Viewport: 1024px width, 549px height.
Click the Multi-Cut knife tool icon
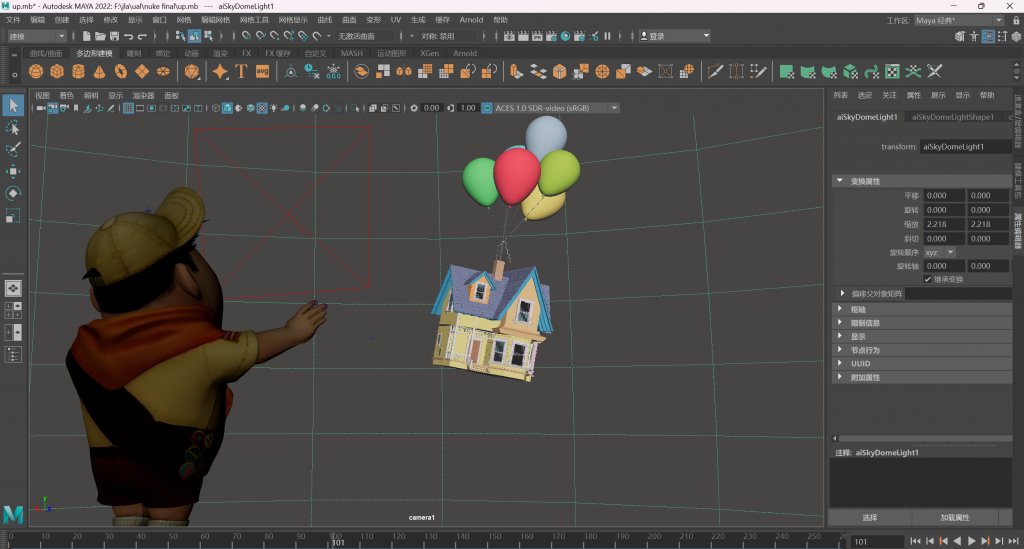pos(715,71)
